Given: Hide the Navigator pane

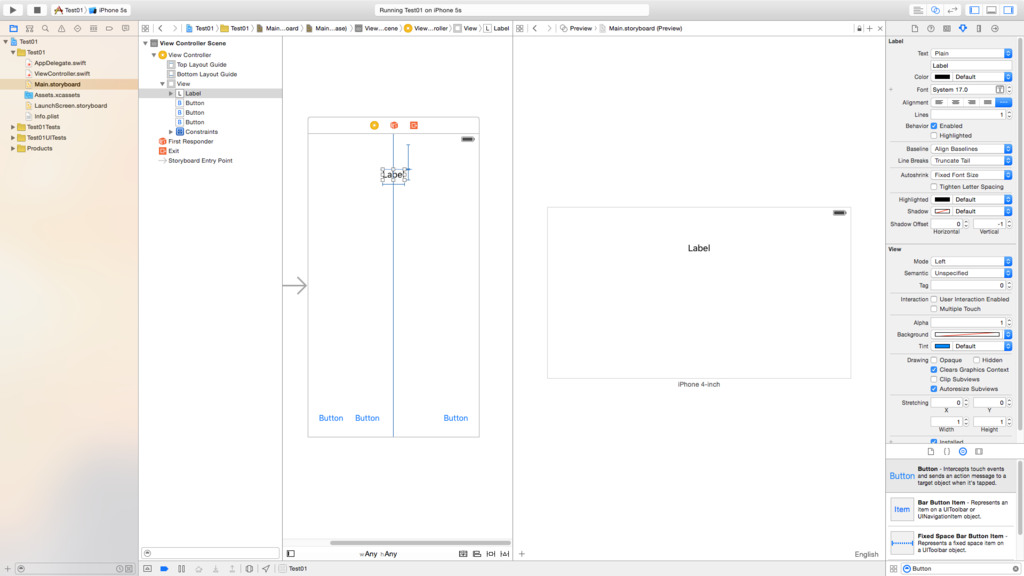Looking at the screenshot, I should (974, 10).
